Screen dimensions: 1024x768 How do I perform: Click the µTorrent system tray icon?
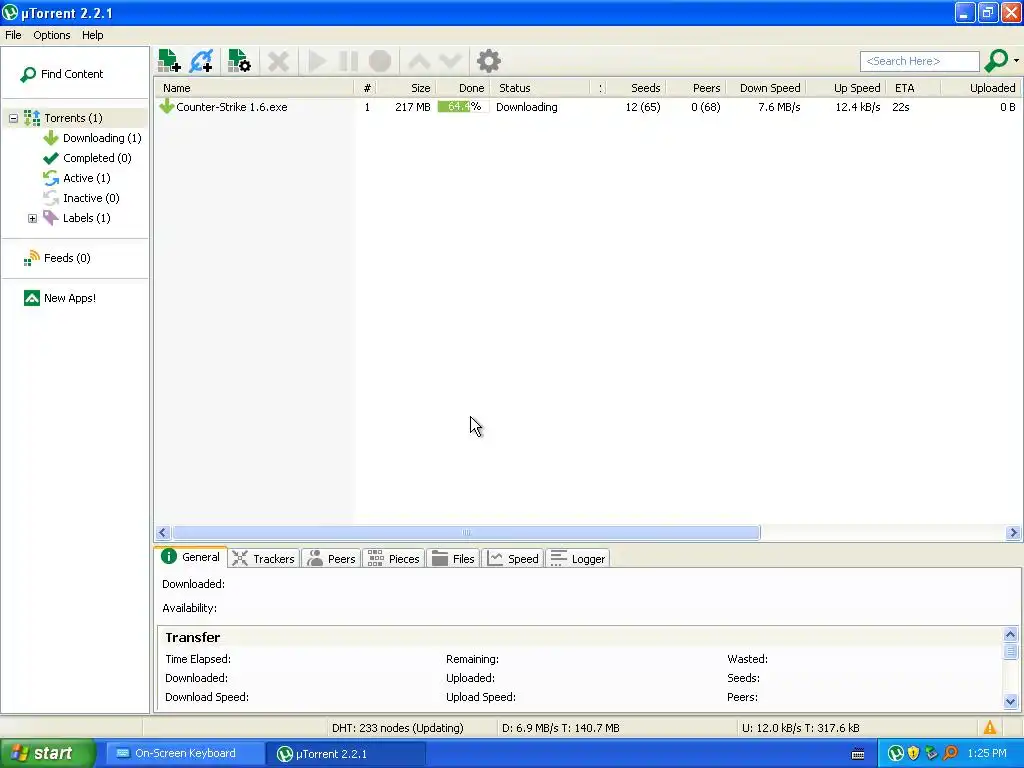pos(895,754)
